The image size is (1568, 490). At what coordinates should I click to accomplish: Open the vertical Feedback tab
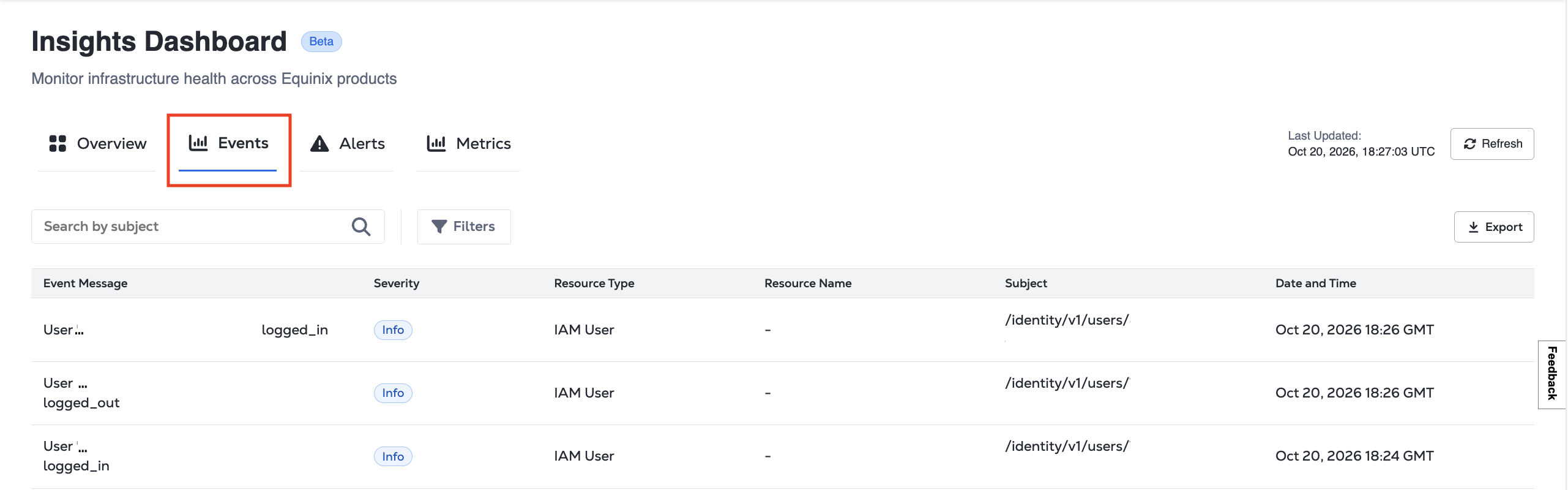click(1551, 374)
